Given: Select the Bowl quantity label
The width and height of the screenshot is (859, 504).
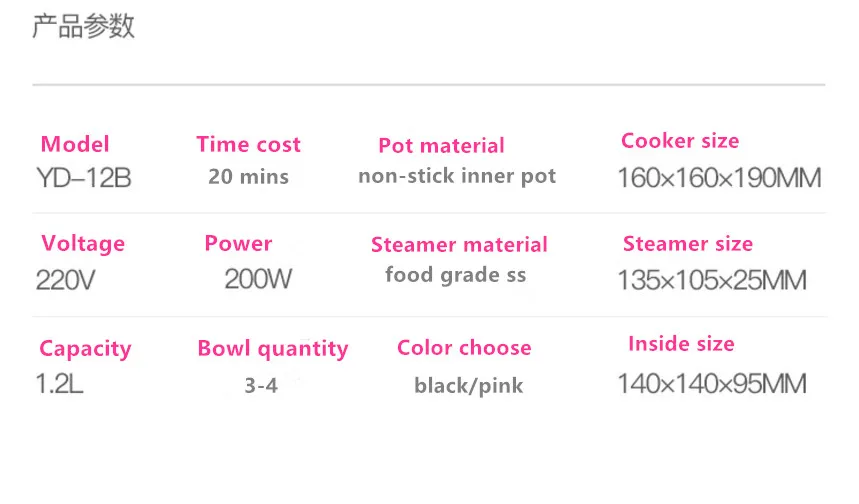Looking at the screenshot, I should coord(273,349).
